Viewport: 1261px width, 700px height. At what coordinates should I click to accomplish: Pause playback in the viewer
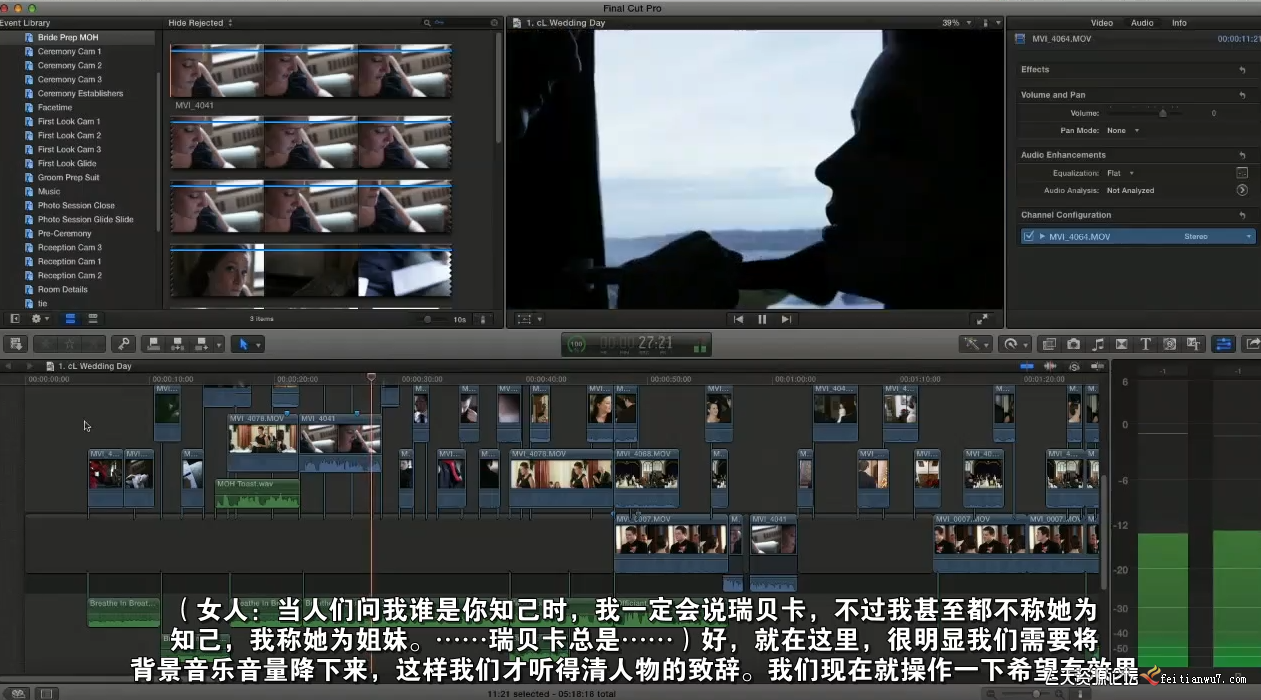[762, 319]
